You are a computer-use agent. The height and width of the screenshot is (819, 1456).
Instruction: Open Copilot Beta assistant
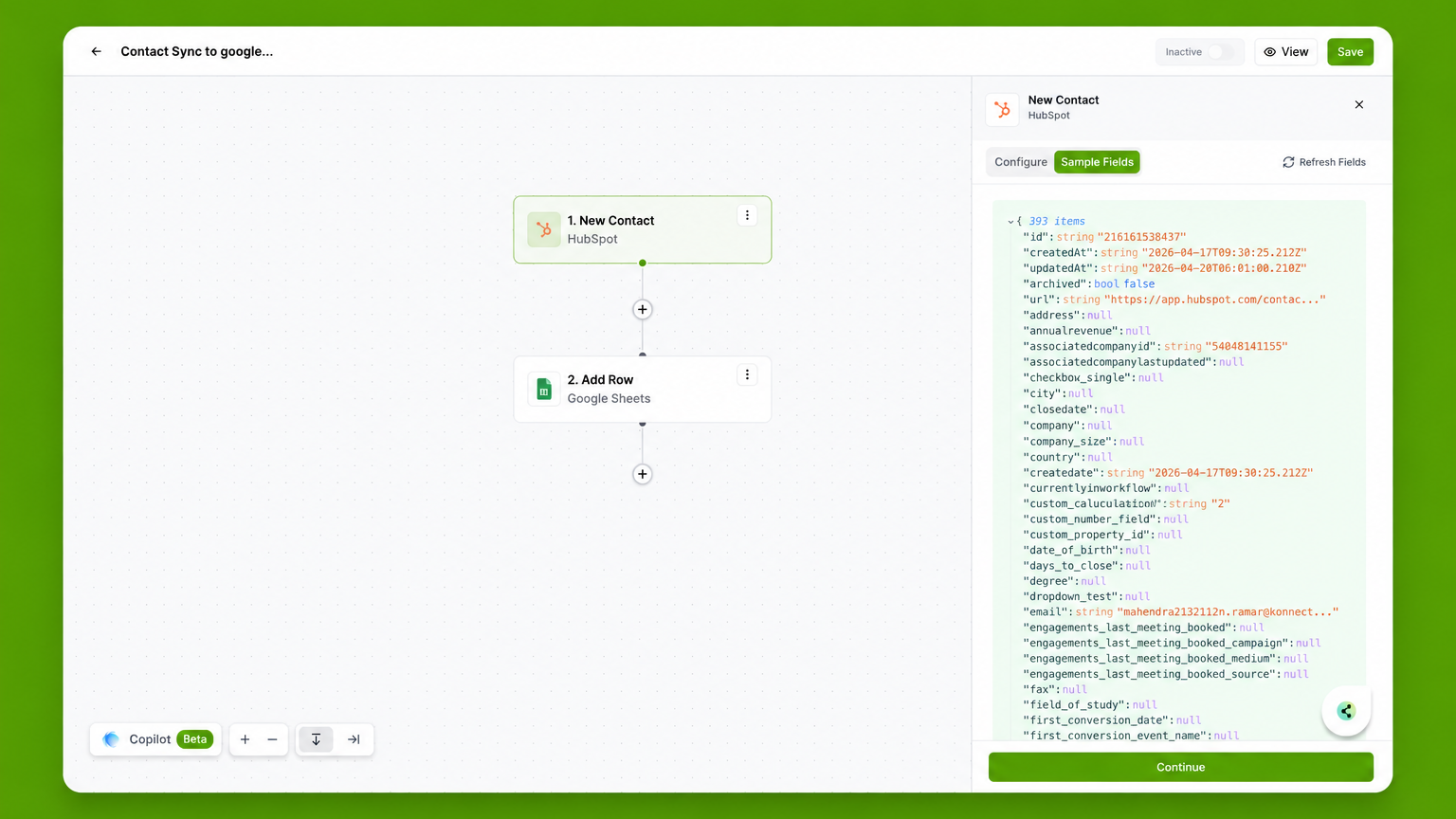(156, 739)
